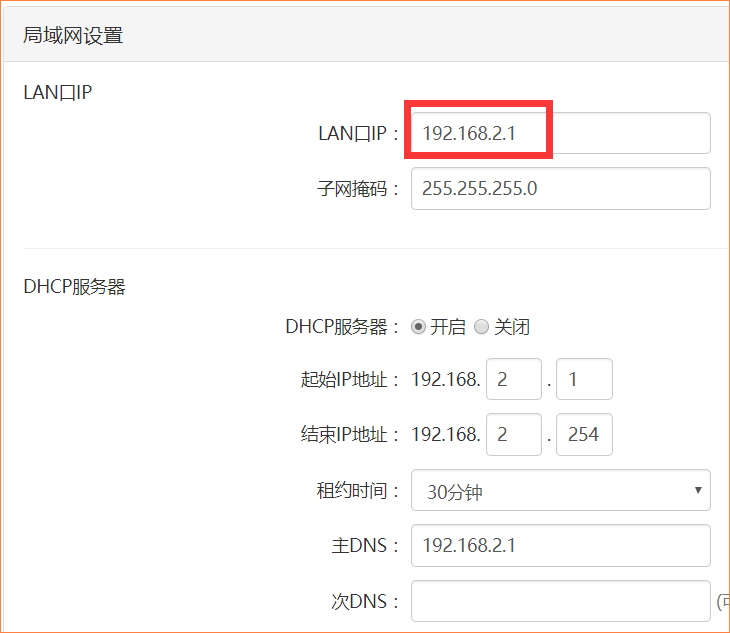Click the 192.168. prefix of 起始IP地址
This screenshot has width=730, height=633.
[x=446, y=379]
